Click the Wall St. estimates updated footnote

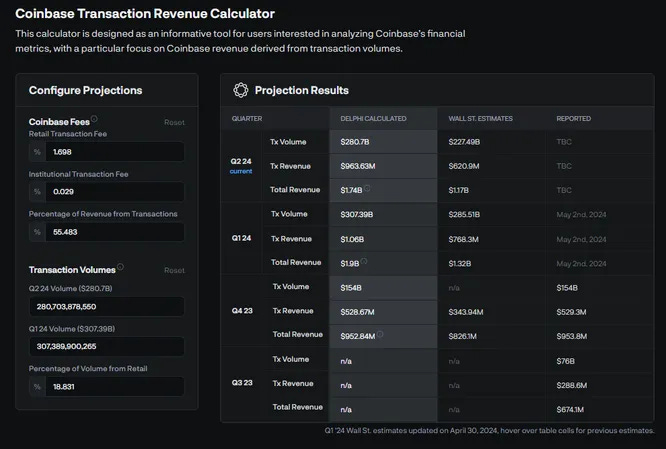click(x=489, y=430)
